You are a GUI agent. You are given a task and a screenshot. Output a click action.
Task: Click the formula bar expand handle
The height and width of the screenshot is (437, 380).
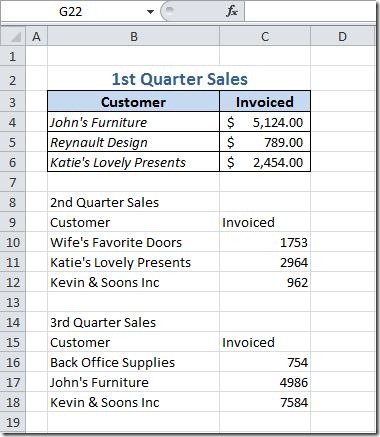[x=170, y=11]
